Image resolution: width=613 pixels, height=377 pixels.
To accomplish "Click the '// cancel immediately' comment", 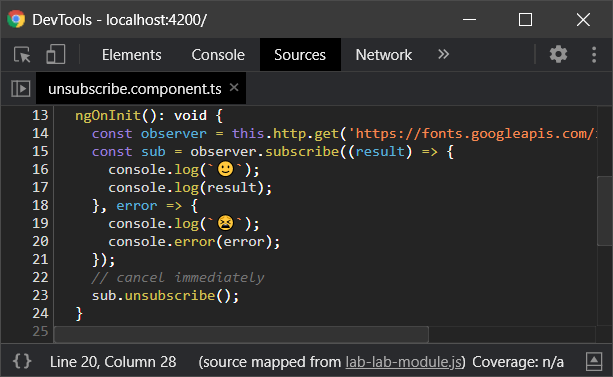I will click(178, 278).
